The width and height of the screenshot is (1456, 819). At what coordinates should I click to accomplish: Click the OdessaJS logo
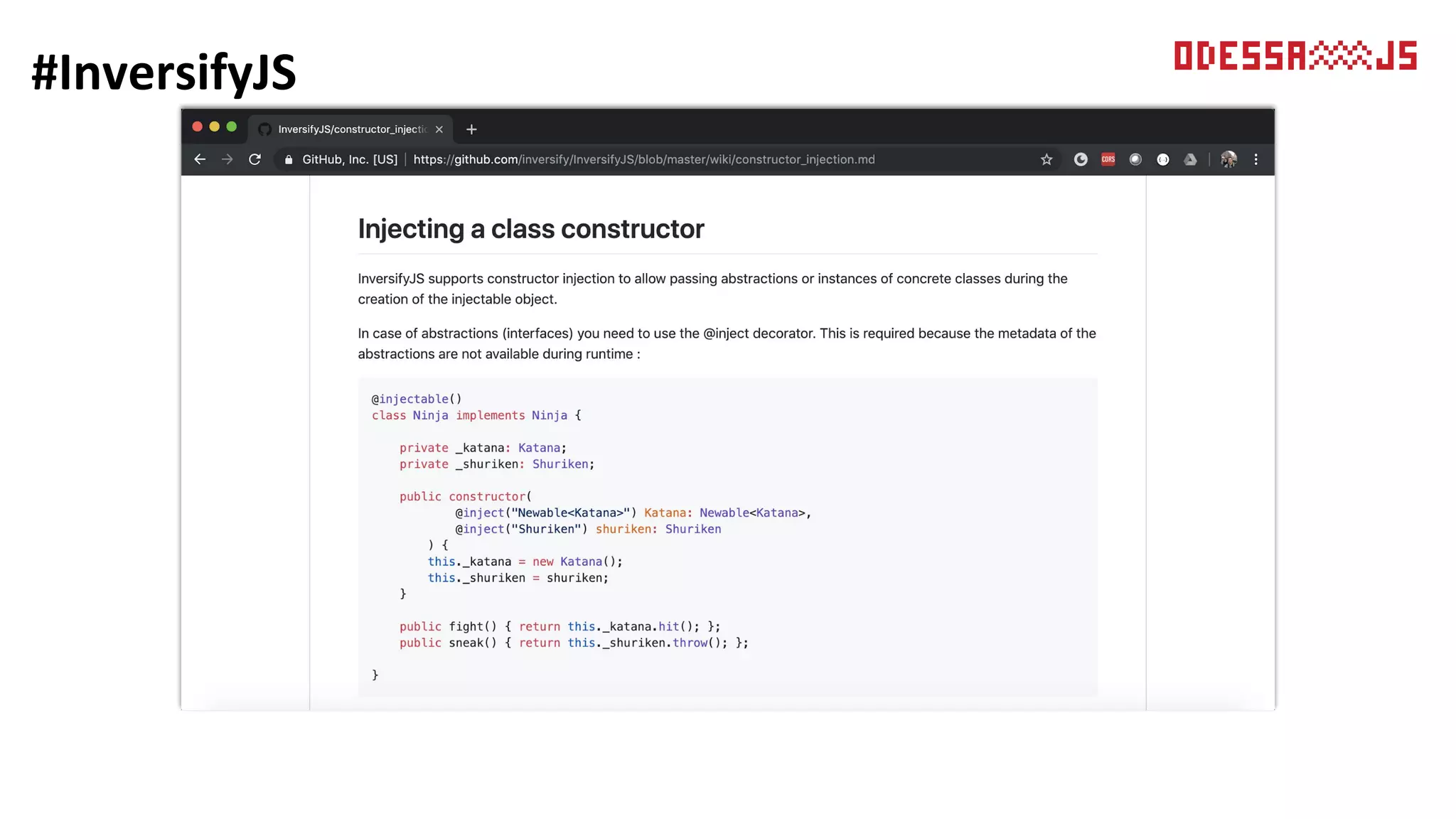click(x=1295, y=56)
